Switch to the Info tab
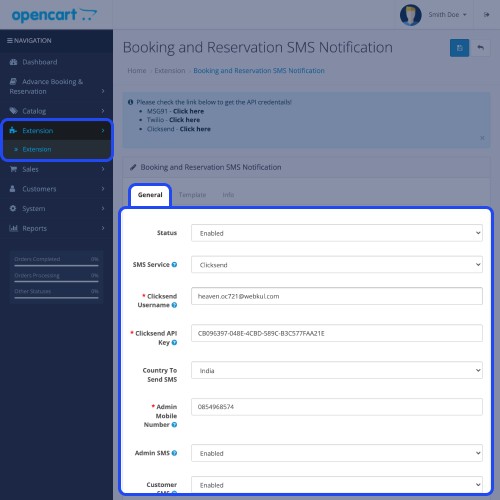 tap(228, 195)
